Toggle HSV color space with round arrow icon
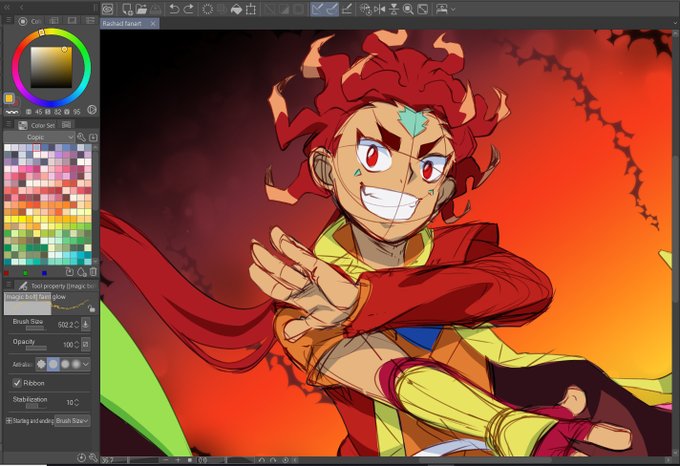The height and width of the screenshot is (466, 680). [92, 110]
